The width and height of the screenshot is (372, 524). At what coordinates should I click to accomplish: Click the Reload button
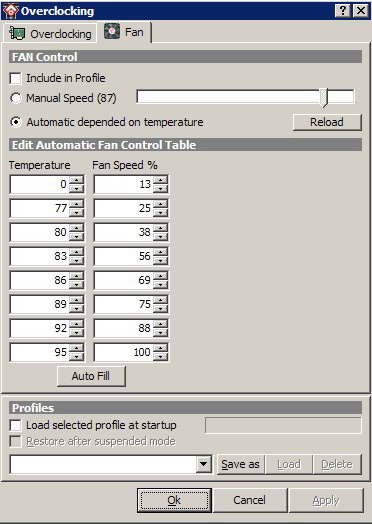tap(327, 122)
